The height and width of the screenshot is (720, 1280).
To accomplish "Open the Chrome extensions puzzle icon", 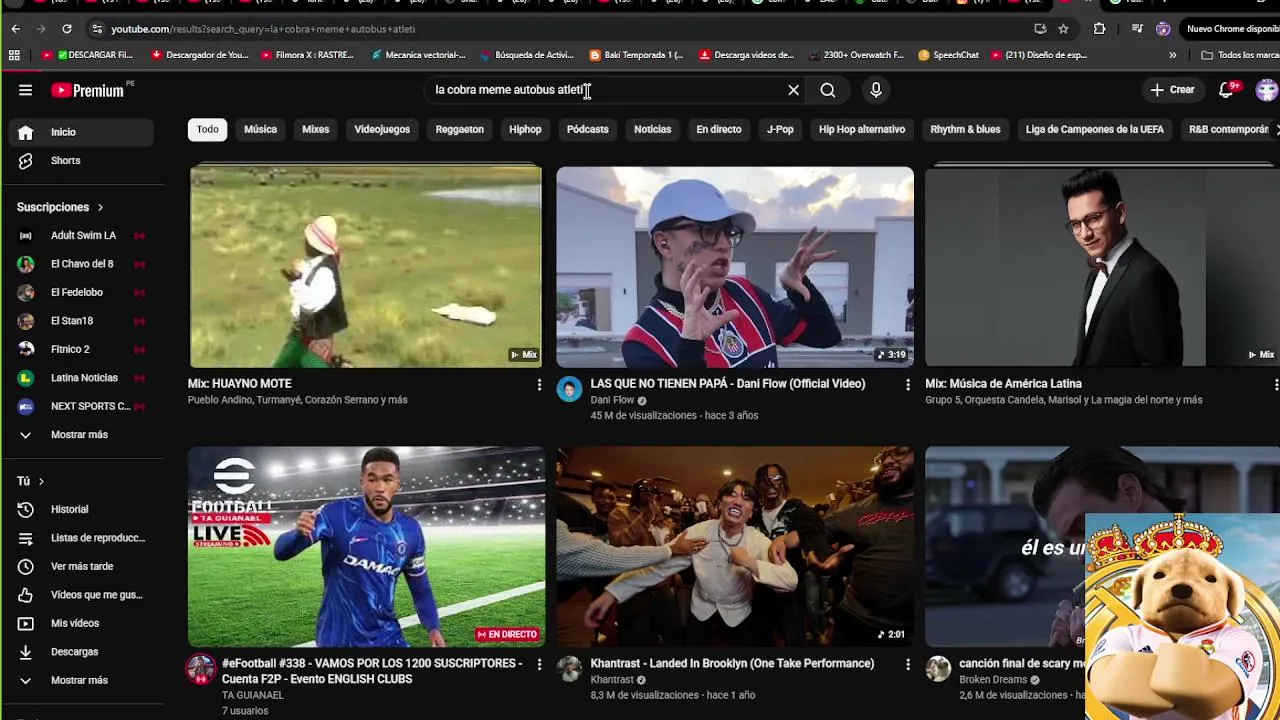I will click(x=1099, y=29).
